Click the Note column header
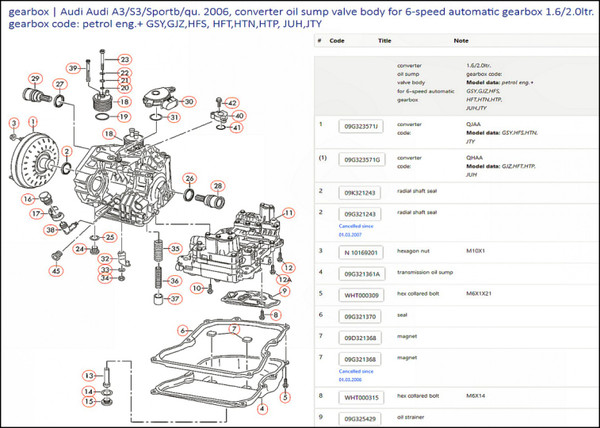 [x=460, y=42]
